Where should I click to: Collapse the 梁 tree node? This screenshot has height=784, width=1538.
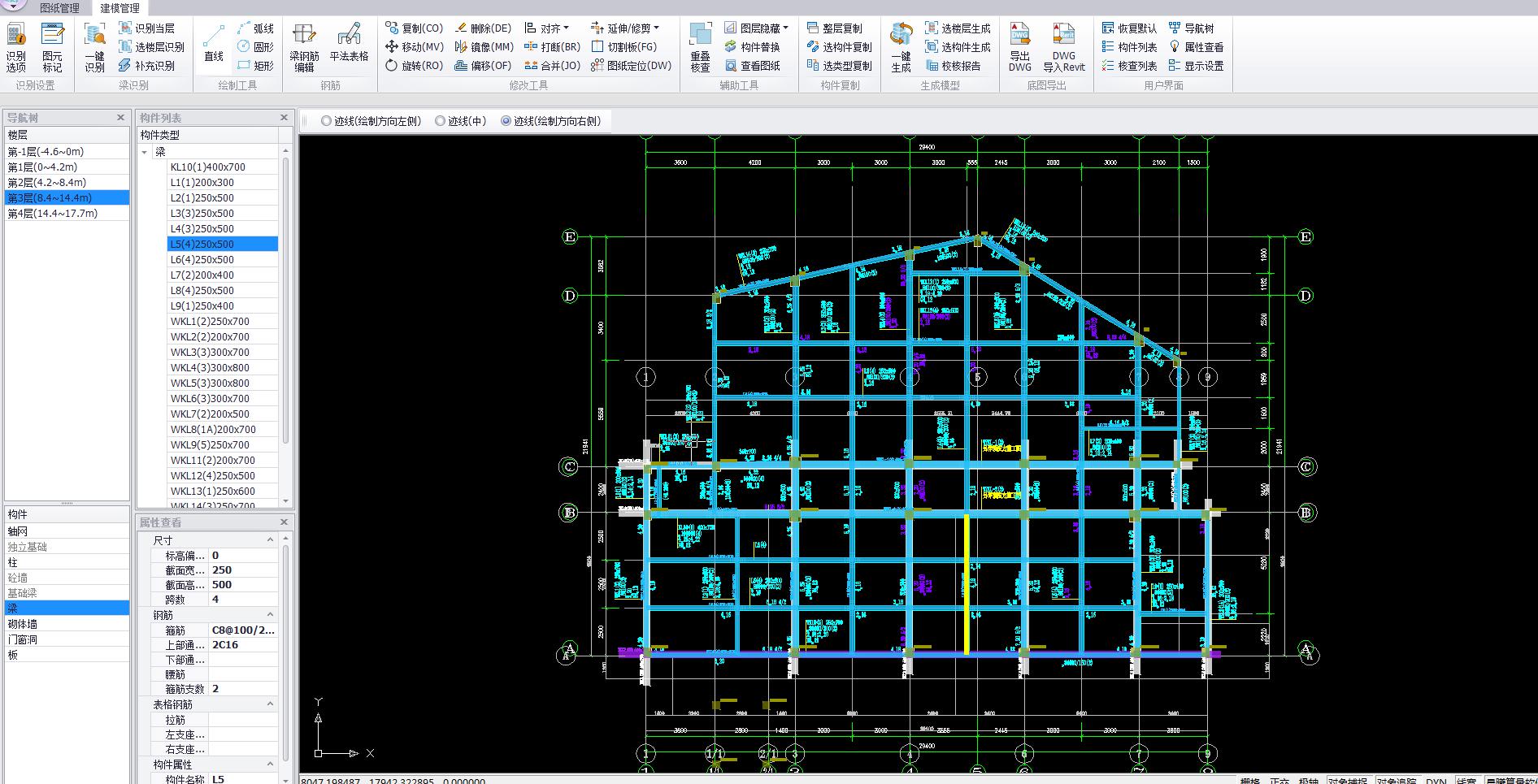point(145,152)
